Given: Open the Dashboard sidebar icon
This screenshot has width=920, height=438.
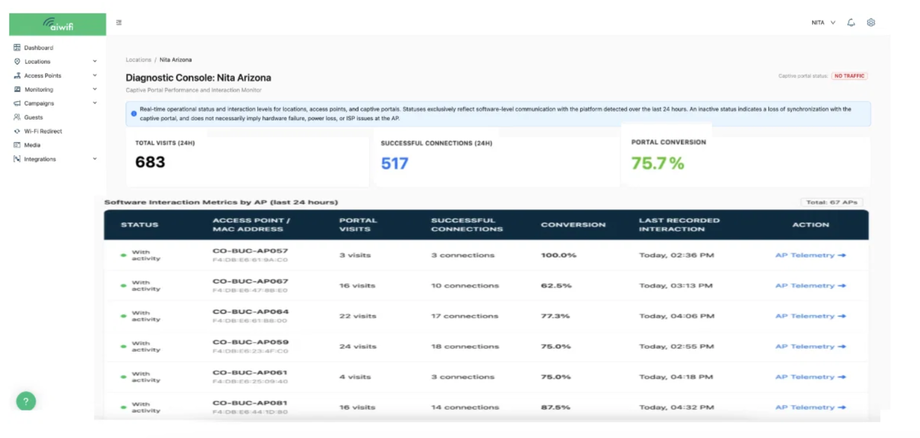Looking at the screenshot, I should click(x=17, y=47).
